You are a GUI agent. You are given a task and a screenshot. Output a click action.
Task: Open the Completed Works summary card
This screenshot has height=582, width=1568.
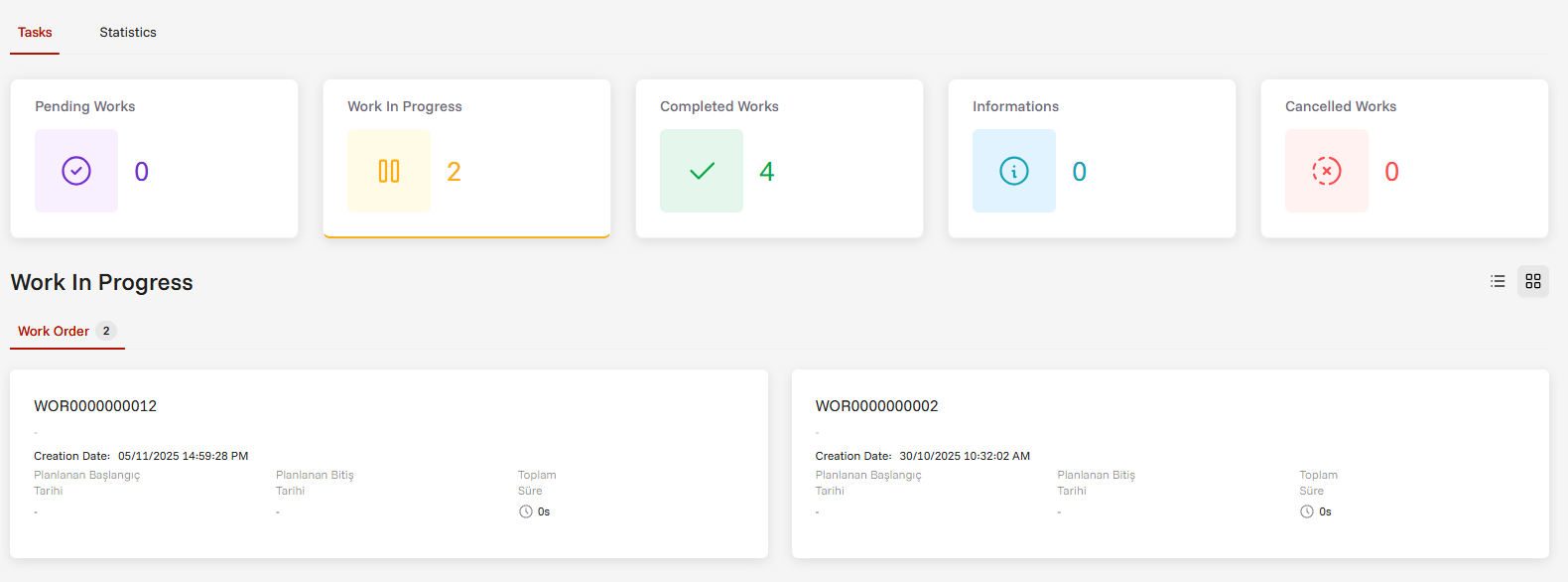[x=779, y=158]
